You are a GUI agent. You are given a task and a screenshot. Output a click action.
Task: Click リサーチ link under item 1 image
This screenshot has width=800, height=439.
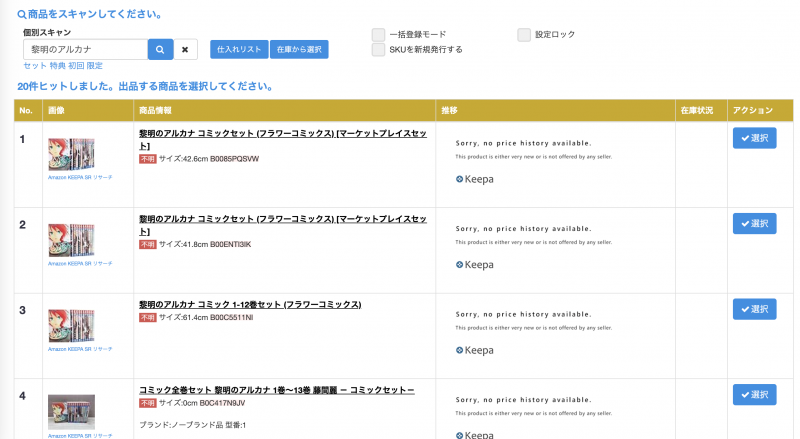point(102,178)
